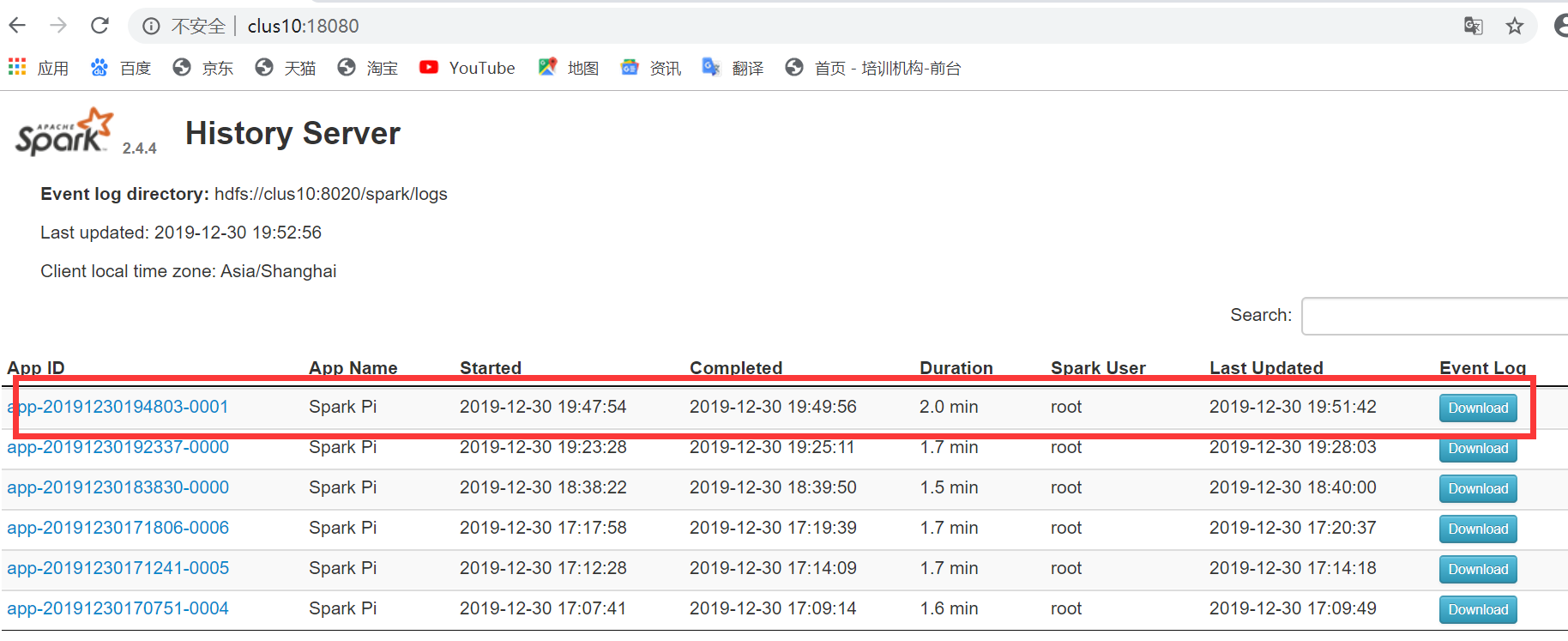Sort by the Completed column header
This screenshot has width=1568, height=641.
click(x=736, y=368)
